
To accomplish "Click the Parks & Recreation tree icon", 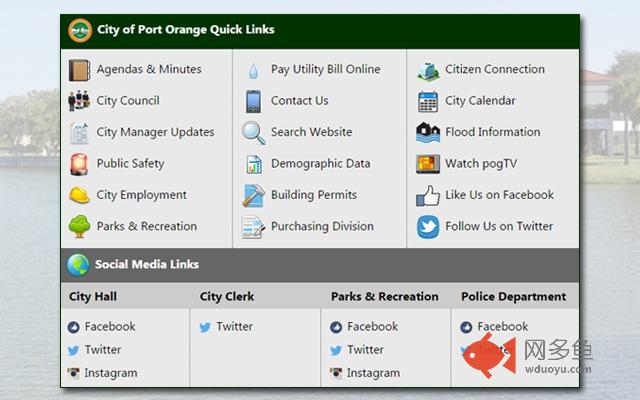I will (79, 227).
